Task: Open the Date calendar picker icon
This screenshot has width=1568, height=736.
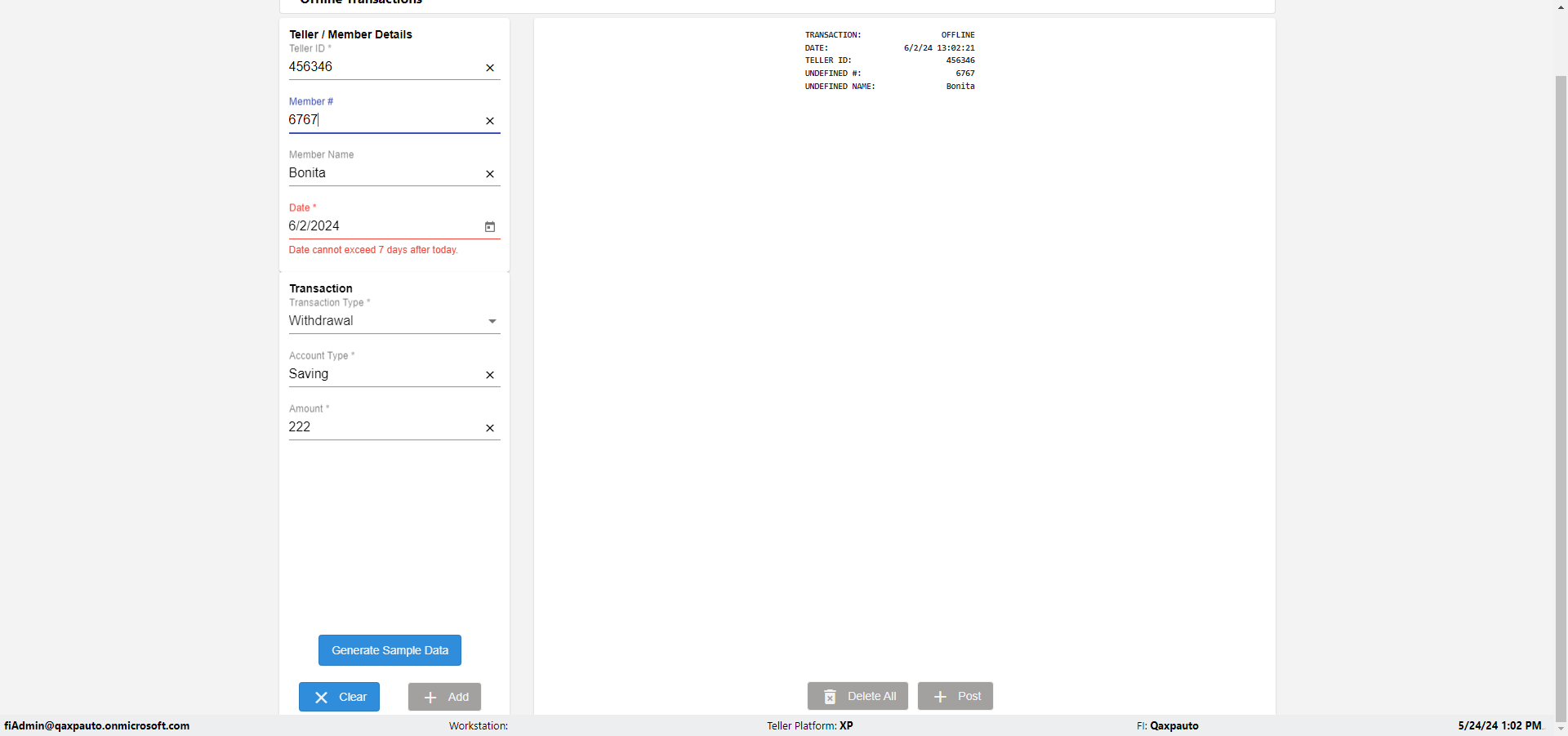Action: click(x=490, y=227)
